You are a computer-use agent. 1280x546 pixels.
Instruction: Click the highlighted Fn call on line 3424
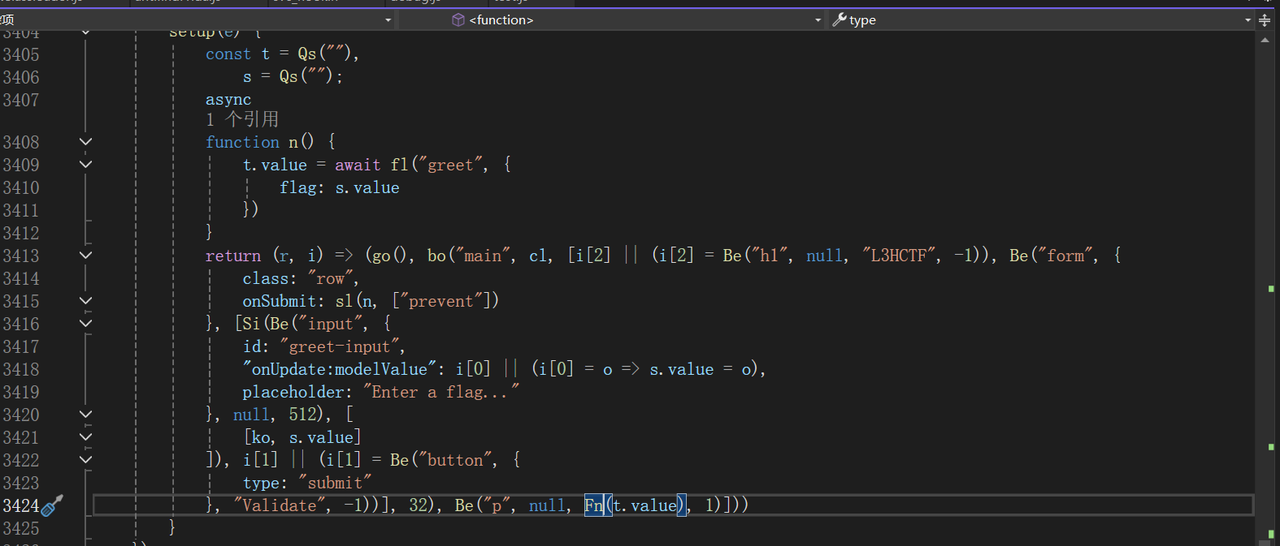(x=594, y=506)
